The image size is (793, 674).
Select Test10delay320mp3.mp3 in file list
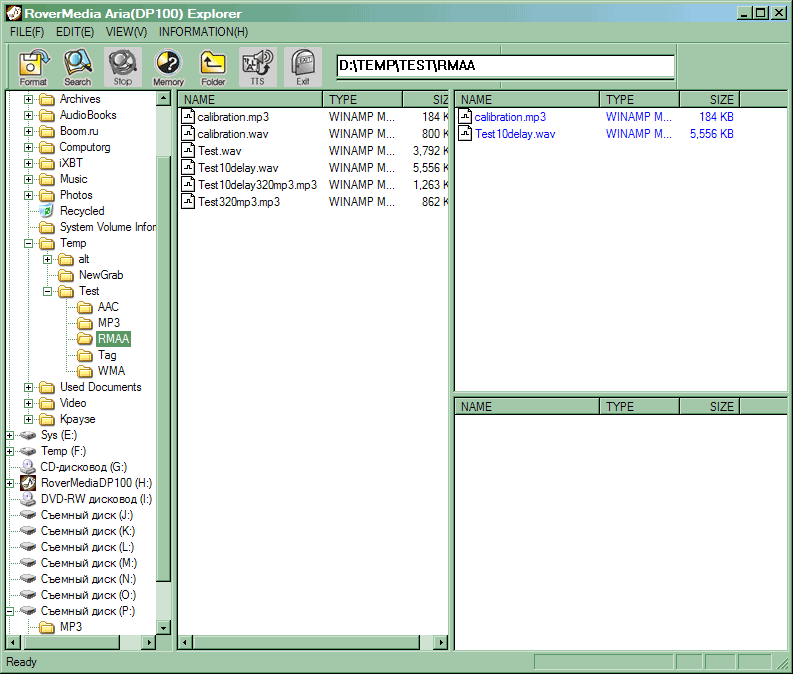click(x=257, y=185)
